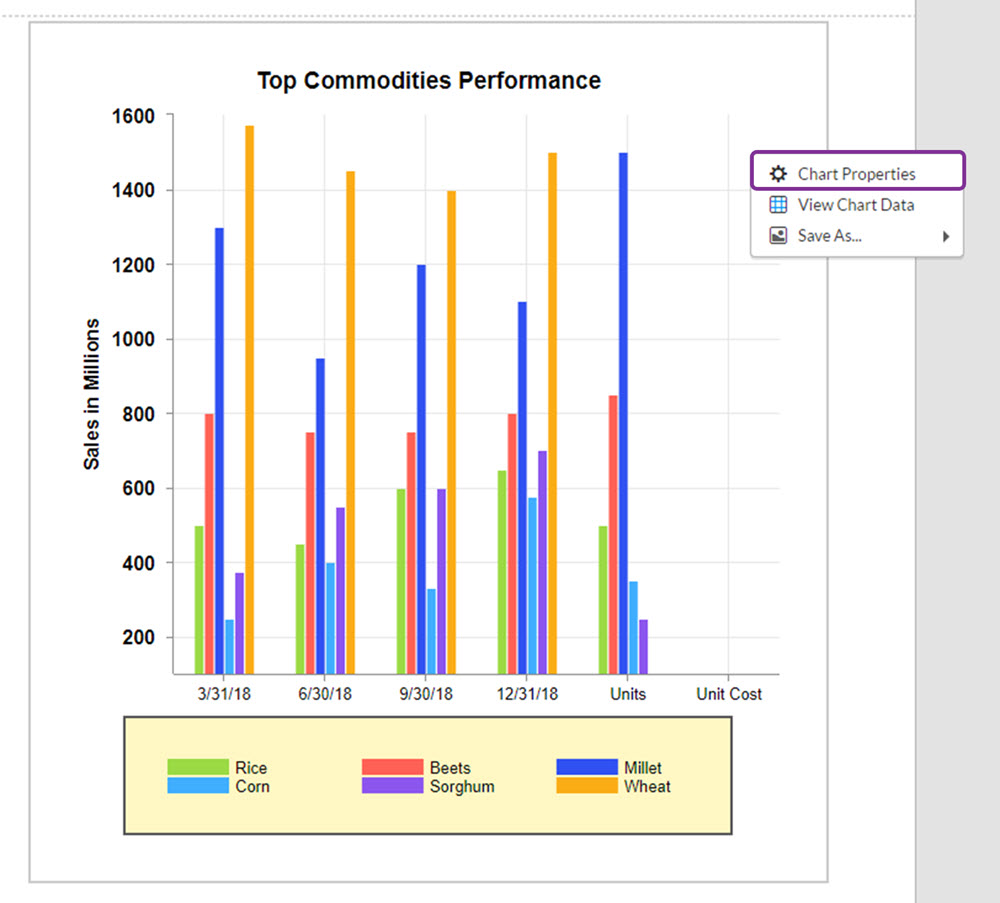Screen dimensions: 1000x903
Task: Click the green Rice bar for 6/30/18
Action: tap(300, 608)
